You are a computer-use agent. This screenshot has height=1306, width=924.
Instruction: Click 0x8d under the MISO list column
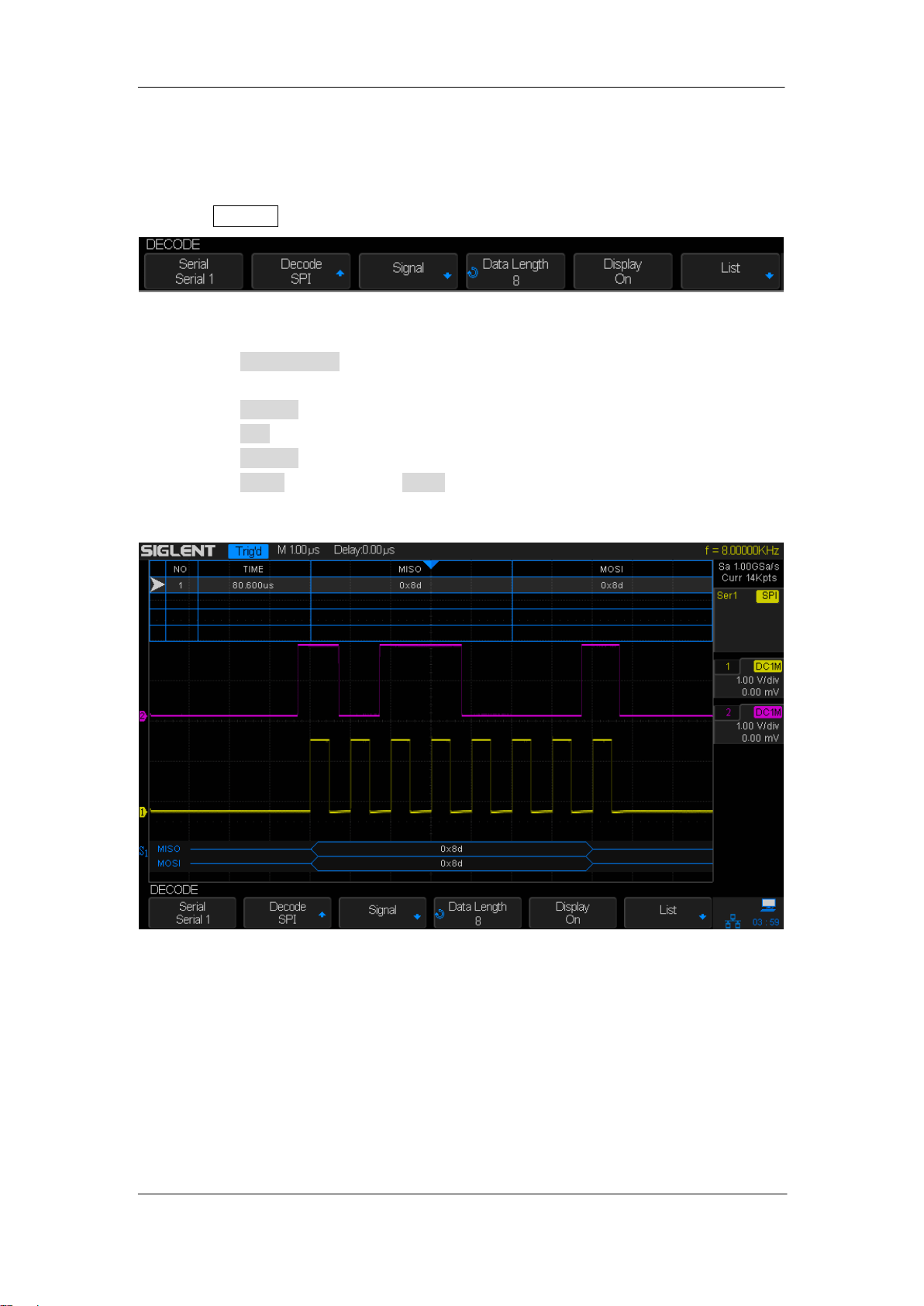(411, 585)
